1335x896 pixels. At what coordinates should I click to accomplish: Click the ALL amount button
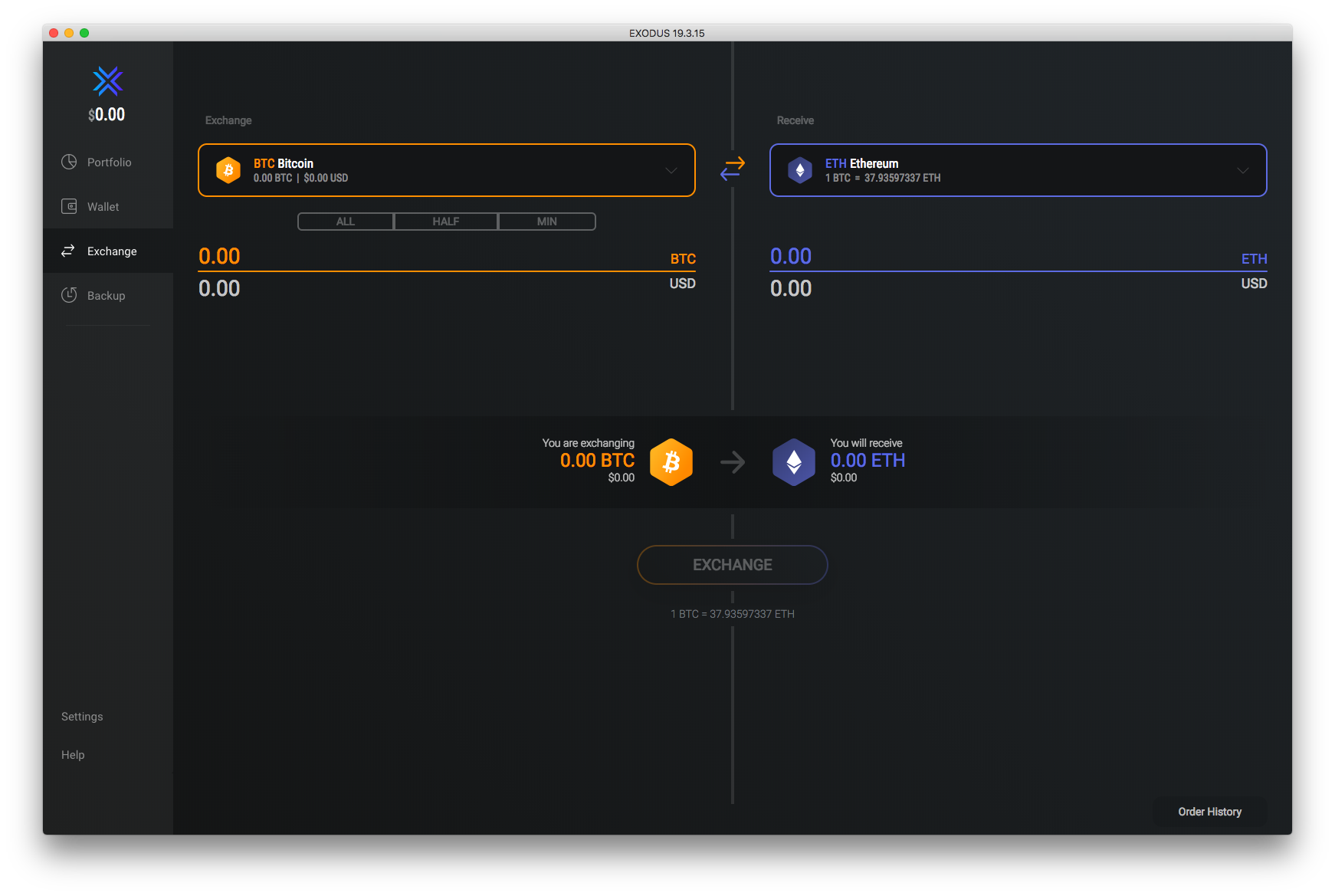346,222
